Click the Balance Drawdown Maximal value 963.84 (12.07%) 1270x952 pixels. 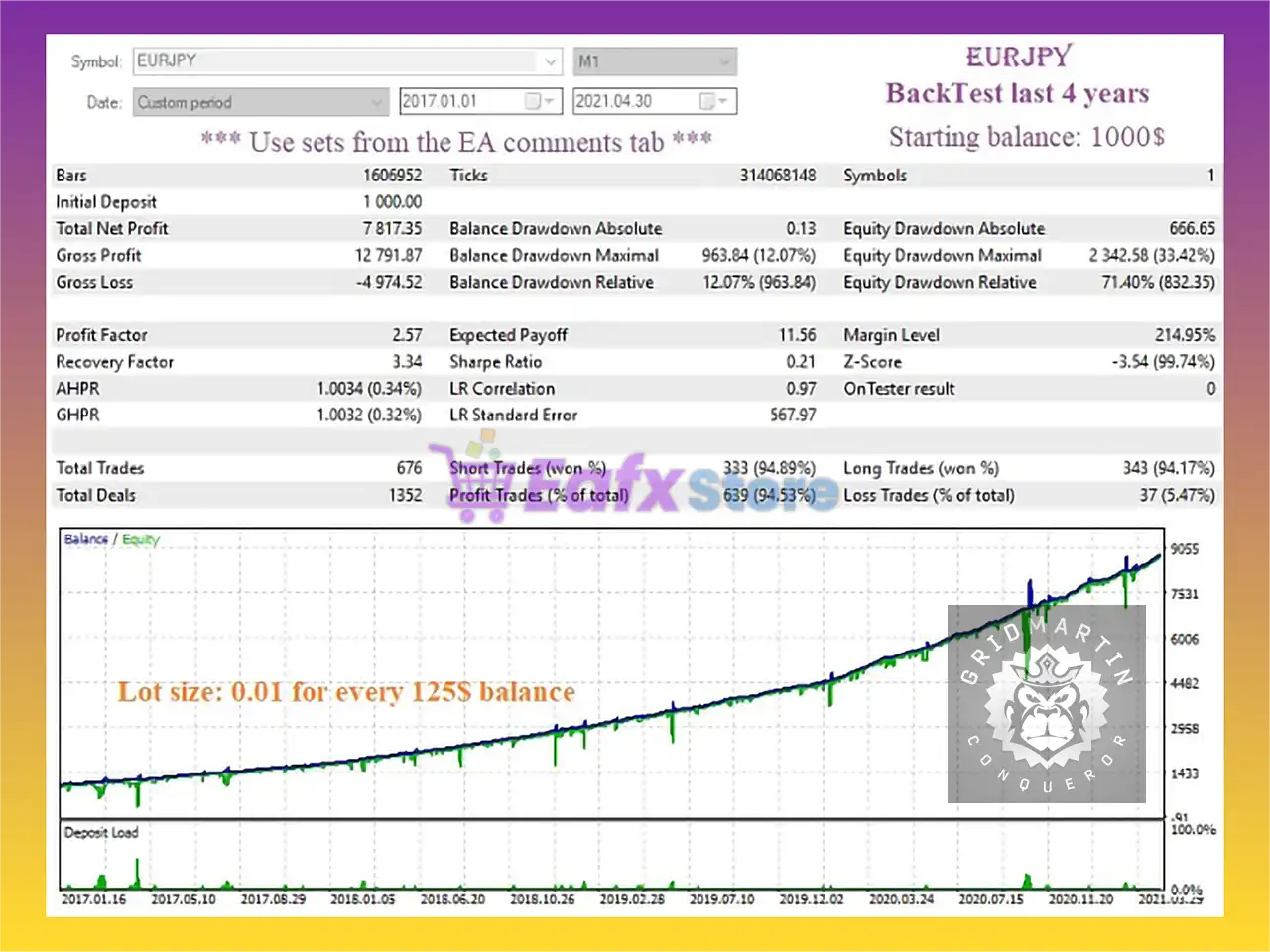pyautogui.click(x=759, y=256)
